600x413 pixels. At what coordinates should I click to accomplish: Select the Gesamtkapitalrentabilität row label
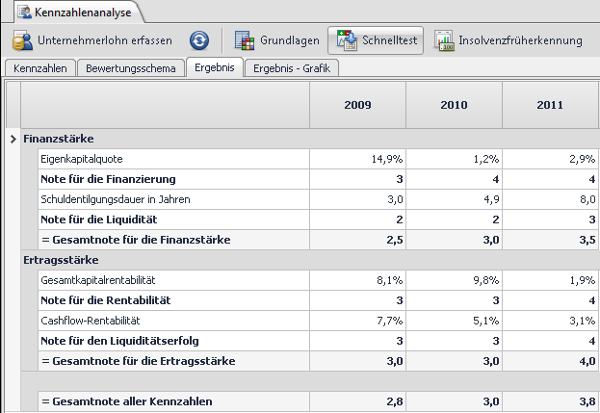(x=98, y=280)
